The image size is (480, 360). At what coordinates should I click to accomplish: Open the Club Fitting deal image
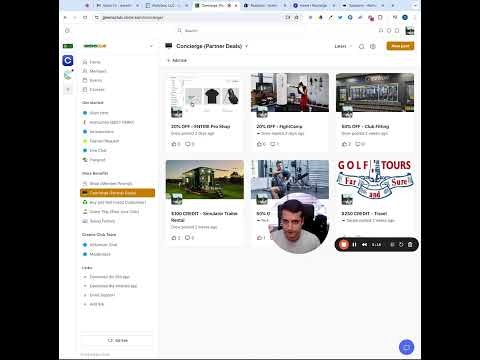pyautogui.click(x=375, y=93)
